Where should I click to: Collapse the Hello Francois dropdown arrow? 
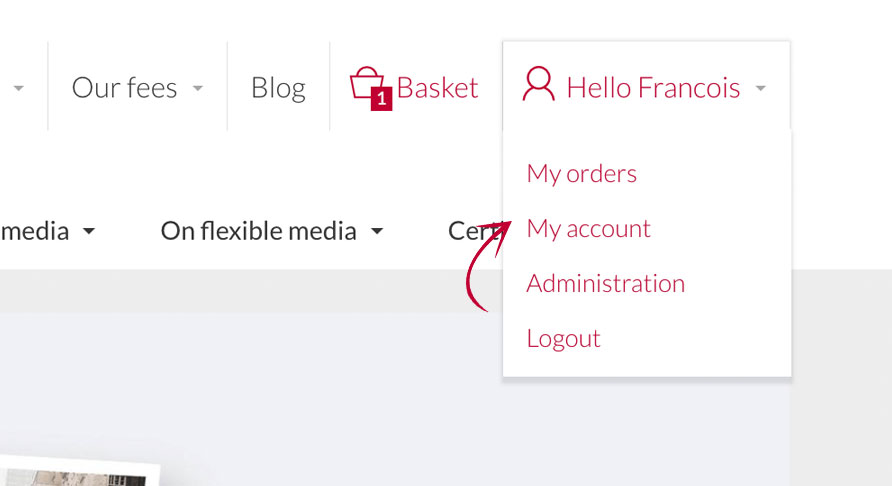(761, 89)
